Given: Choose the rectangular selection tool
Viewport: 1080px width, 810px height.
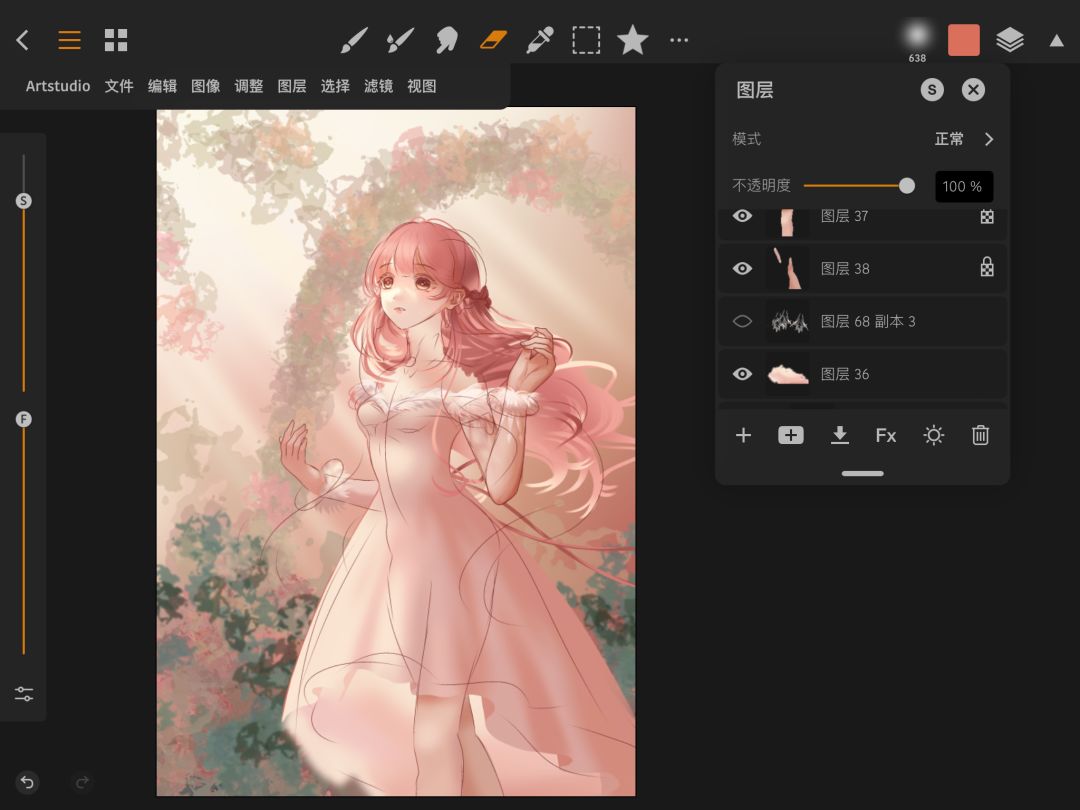Looking at the screenshot, I should coord(586,40).
